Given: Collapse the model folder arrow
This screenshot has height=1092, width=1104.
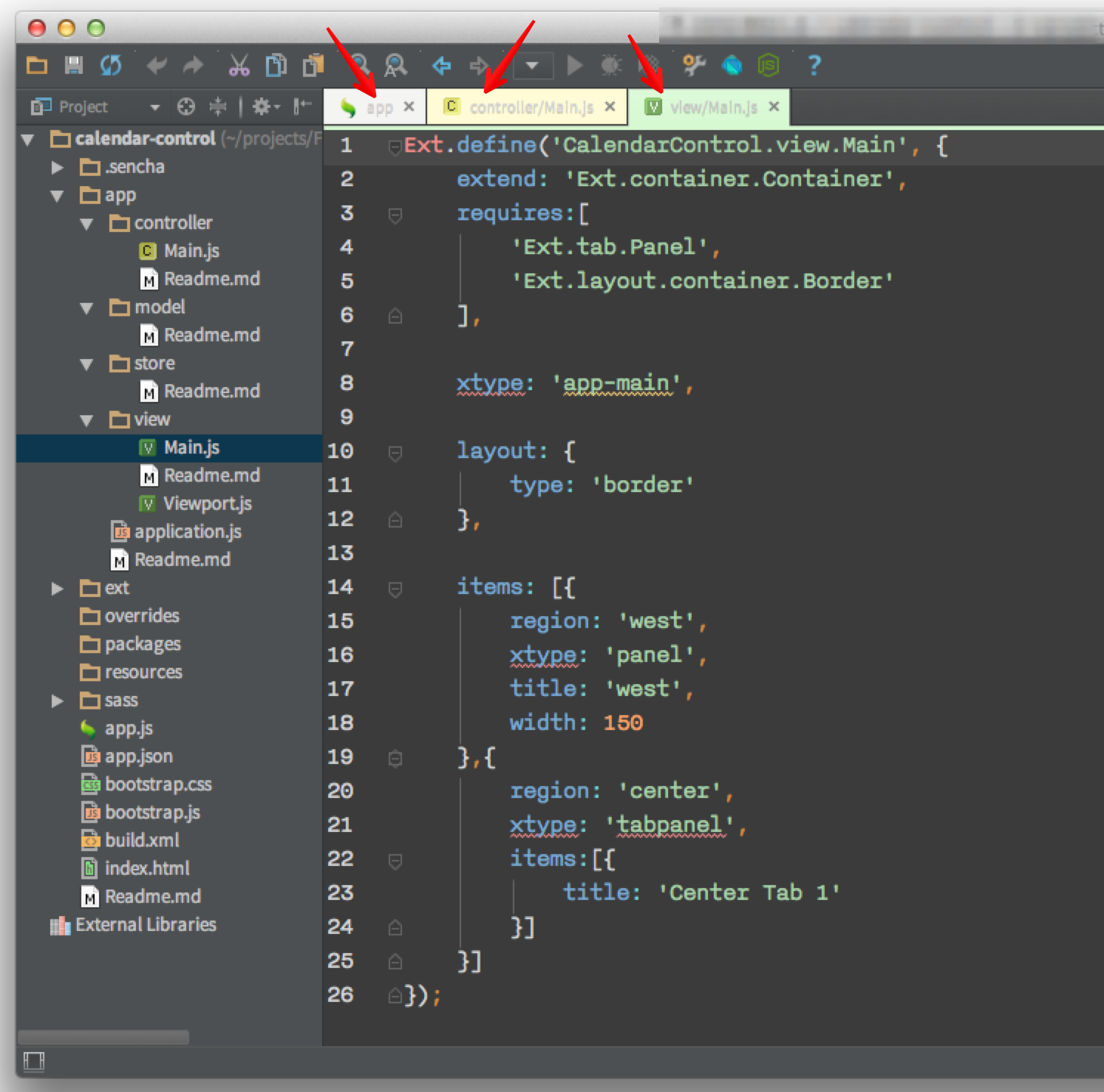Looking at the screenshot, I should tap(86, 308).
